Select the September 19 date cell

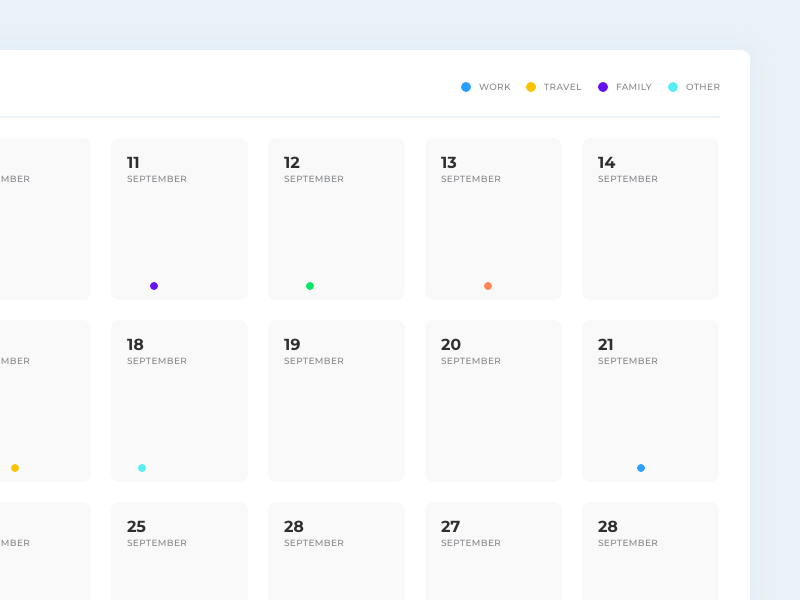(336, 400)
